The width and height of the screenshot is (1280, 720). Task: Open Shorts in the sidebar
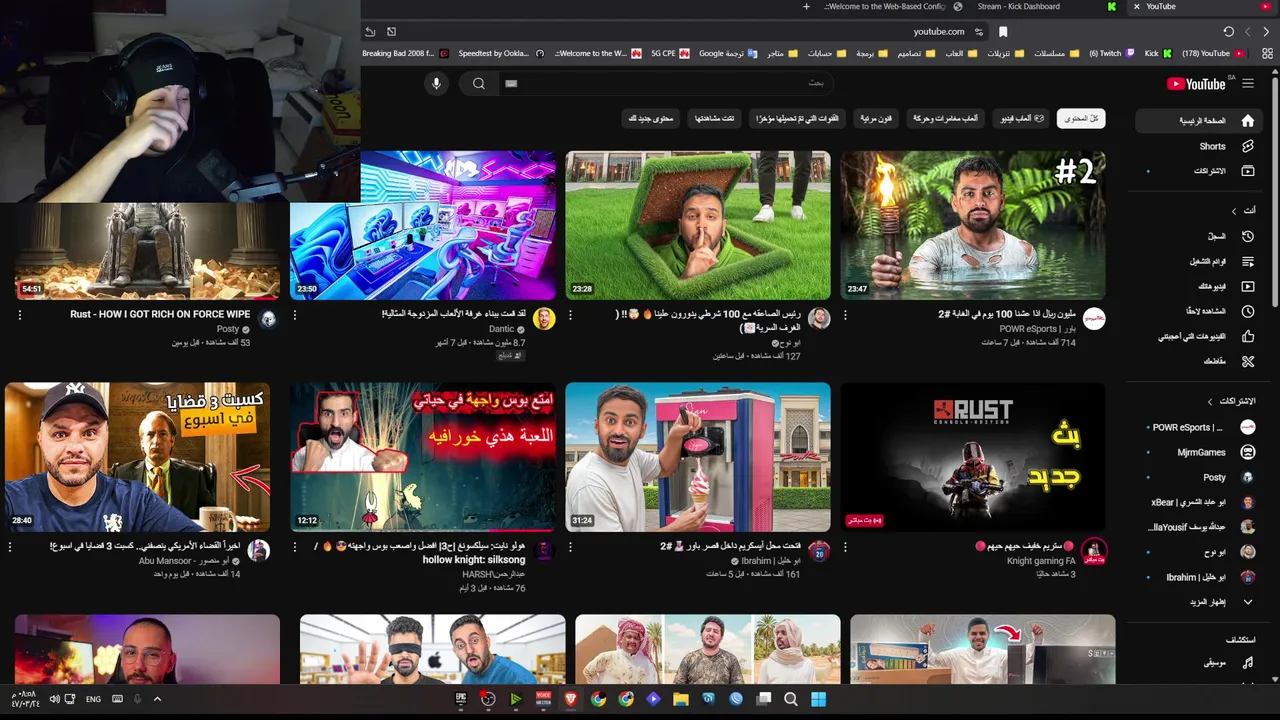coord(1200,146)
